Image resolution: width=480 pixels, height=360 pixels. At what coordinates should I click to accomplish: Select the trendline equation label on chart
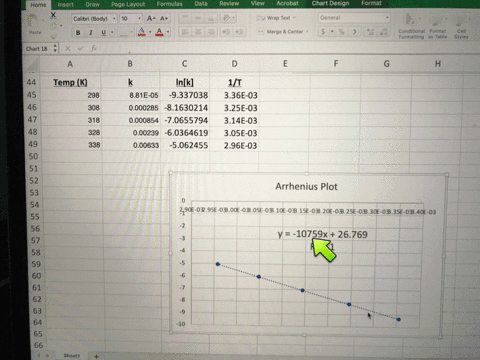322,234
